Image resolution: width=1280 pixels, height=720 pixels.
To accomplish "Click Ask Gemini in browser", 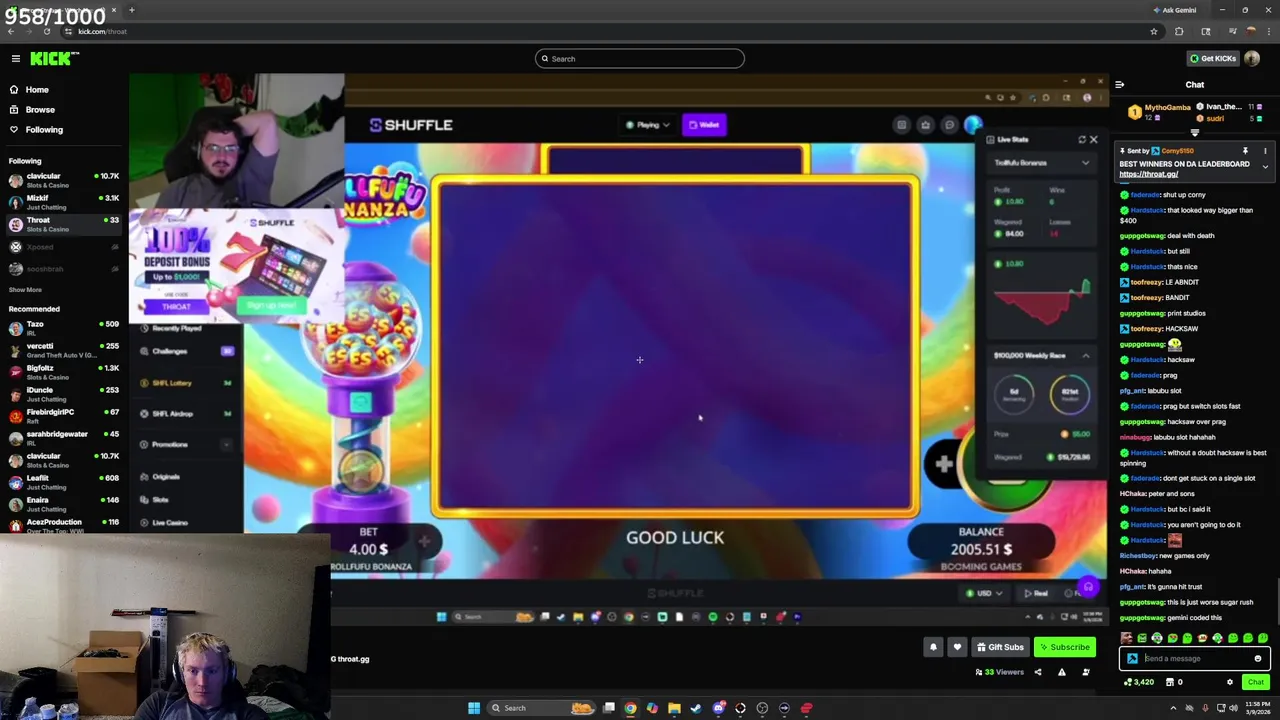I will tap(1174, 10).
